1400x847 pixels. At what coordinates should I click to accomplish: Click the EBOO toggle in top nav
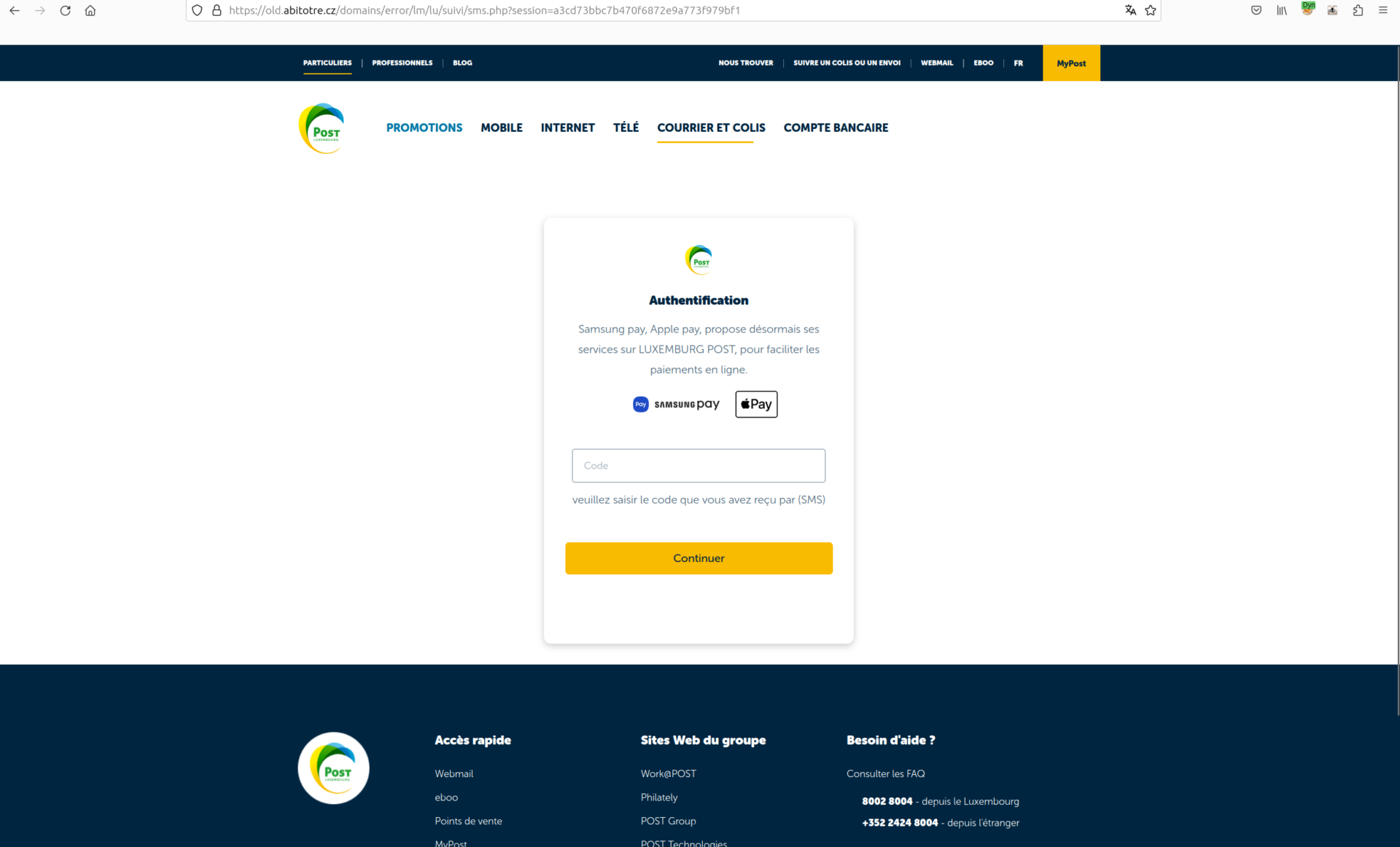click(982, 63)
